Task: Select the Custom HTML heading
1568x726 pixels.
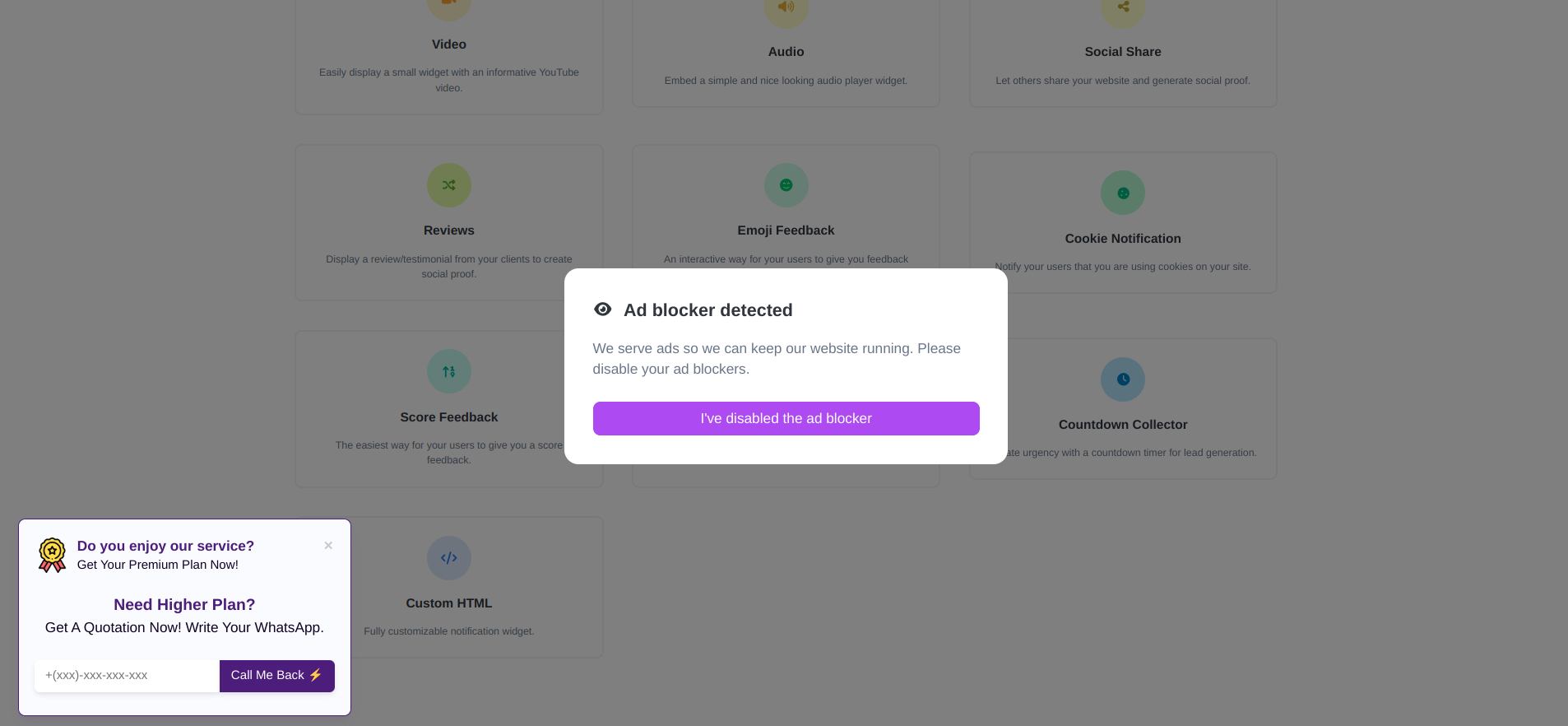Action: pyautogui.click(x=448, y=603)
